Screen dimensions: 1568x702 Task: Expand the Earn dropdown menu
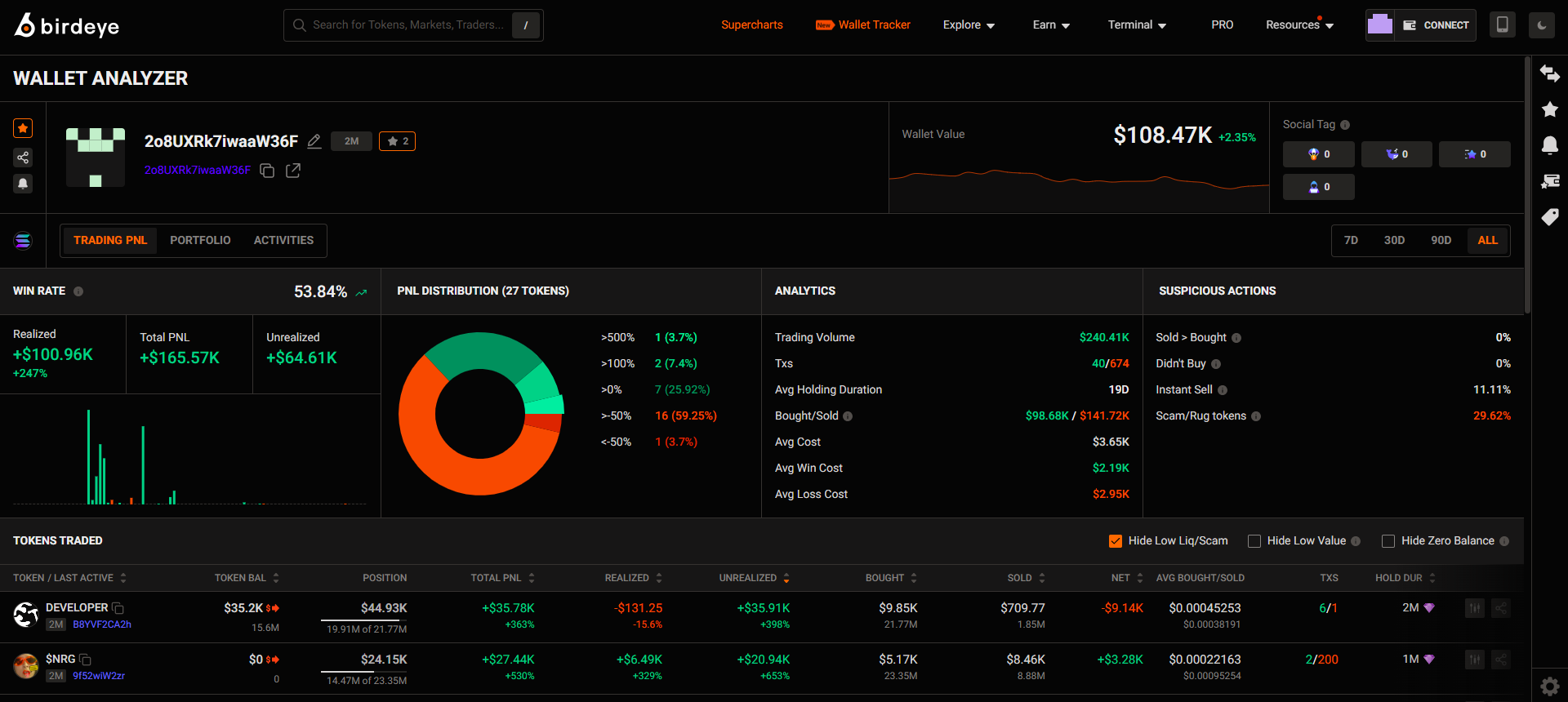[1051, 25]
